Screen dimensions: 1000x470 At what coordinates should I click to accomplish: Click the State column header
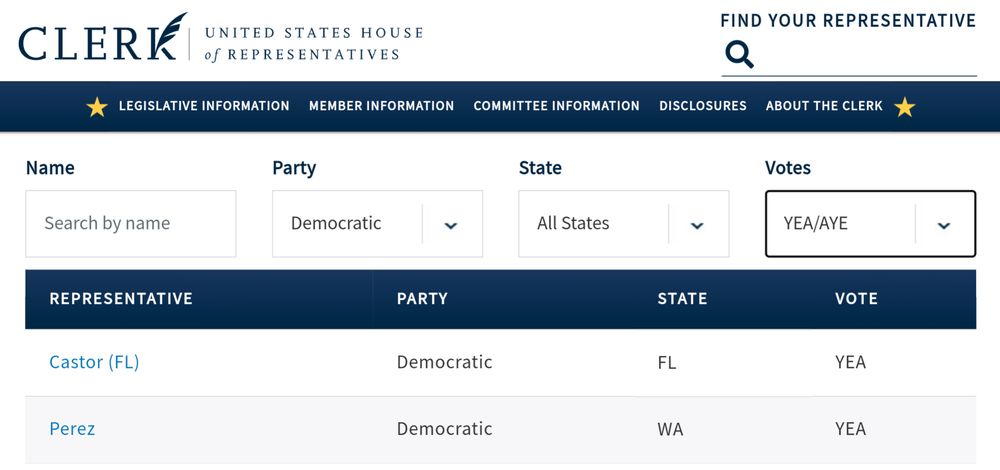(x=682, y=298)
